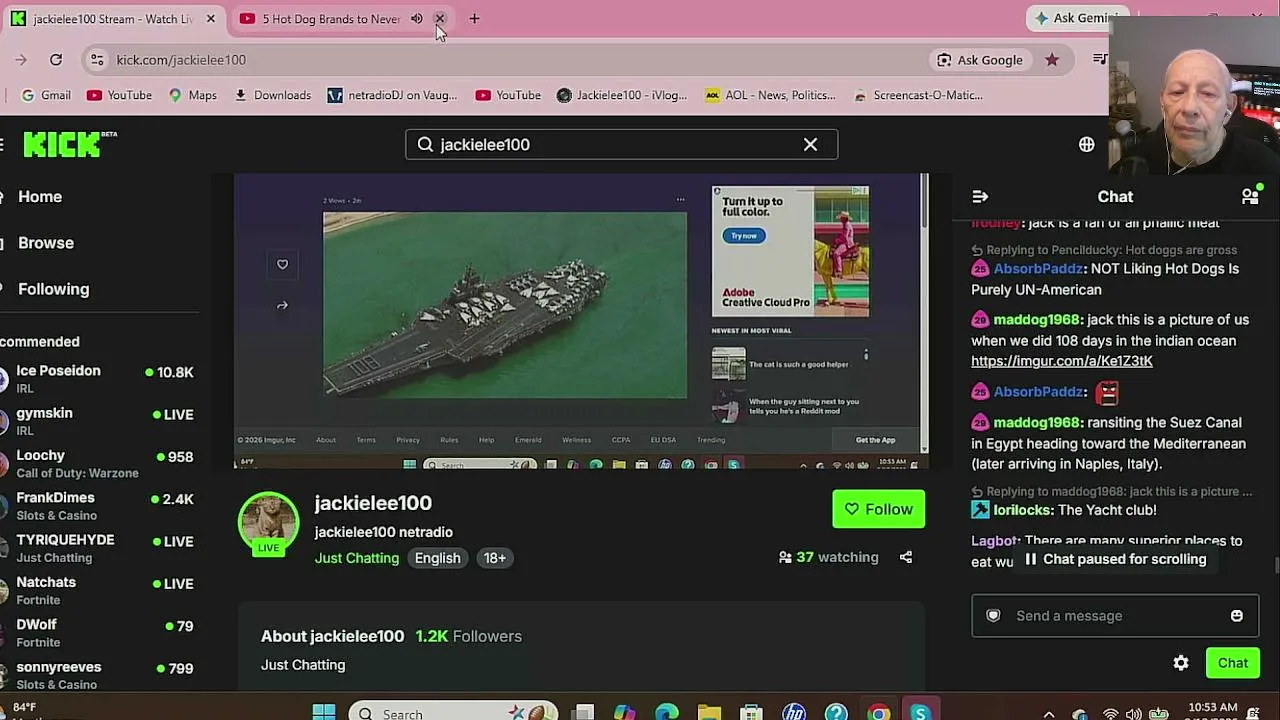This screenshot has height=720, width=1280.
Task: Open a new browser tab
Action: (474, 19)
